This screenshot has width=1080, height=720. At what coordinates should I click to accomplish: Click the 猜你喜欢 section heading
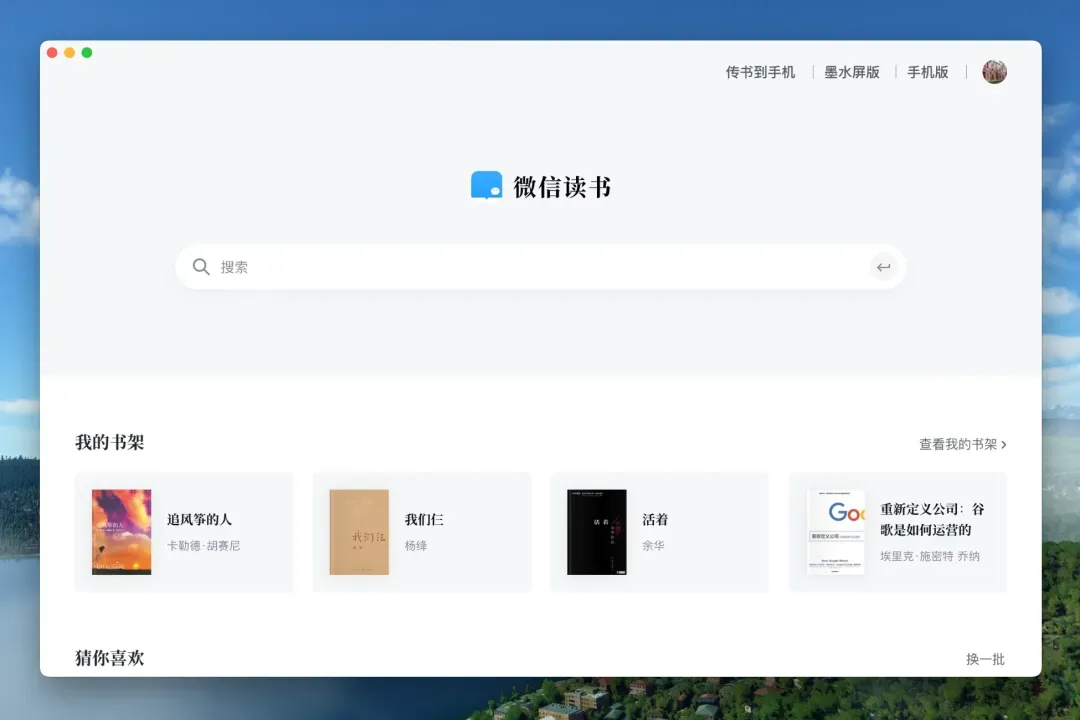(110, 658)
